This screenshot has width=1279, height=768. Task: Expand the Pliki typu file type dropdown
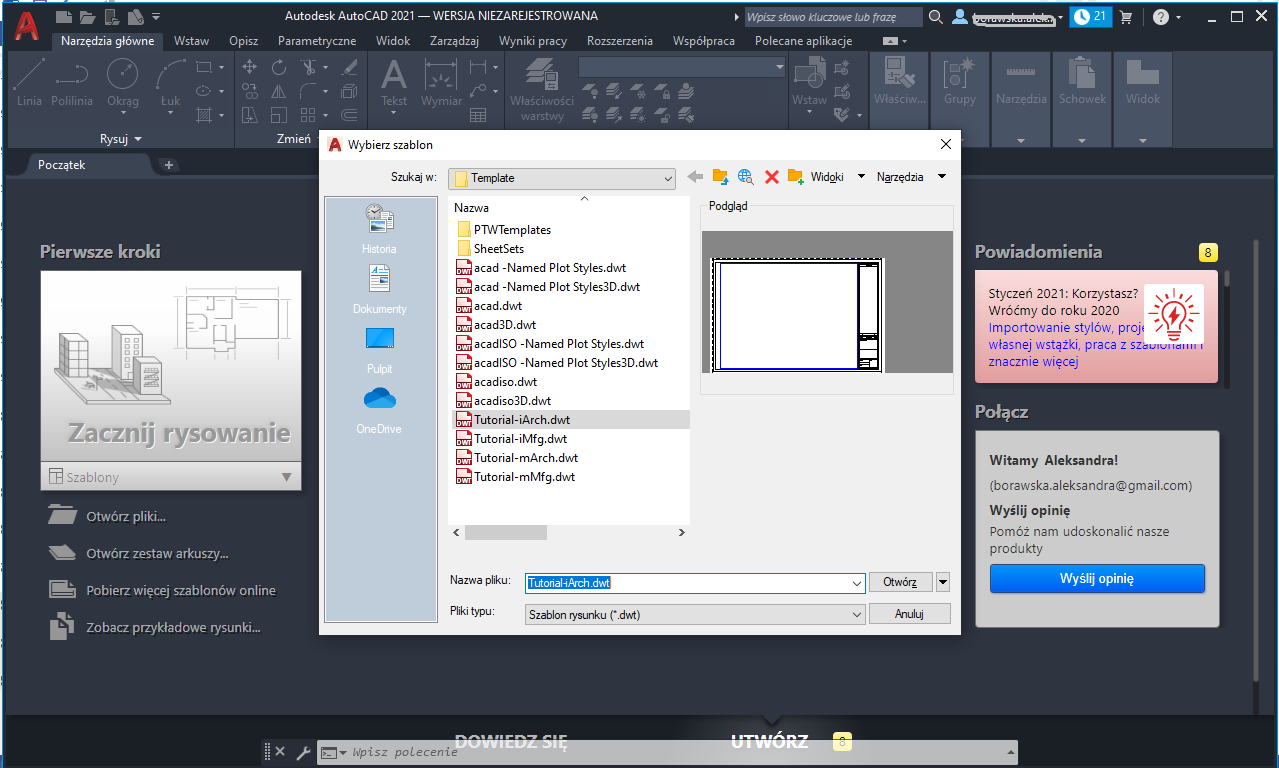pos(857,615)
